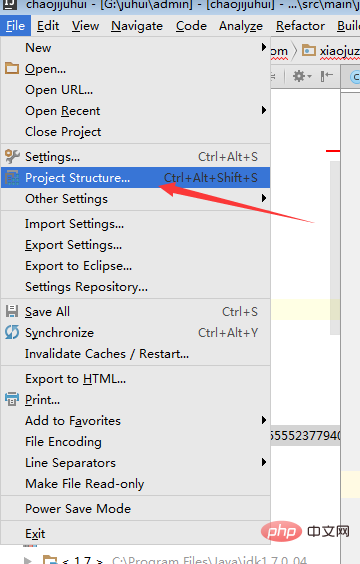Click the gear icon in the toolbar

tap(299, 76)
